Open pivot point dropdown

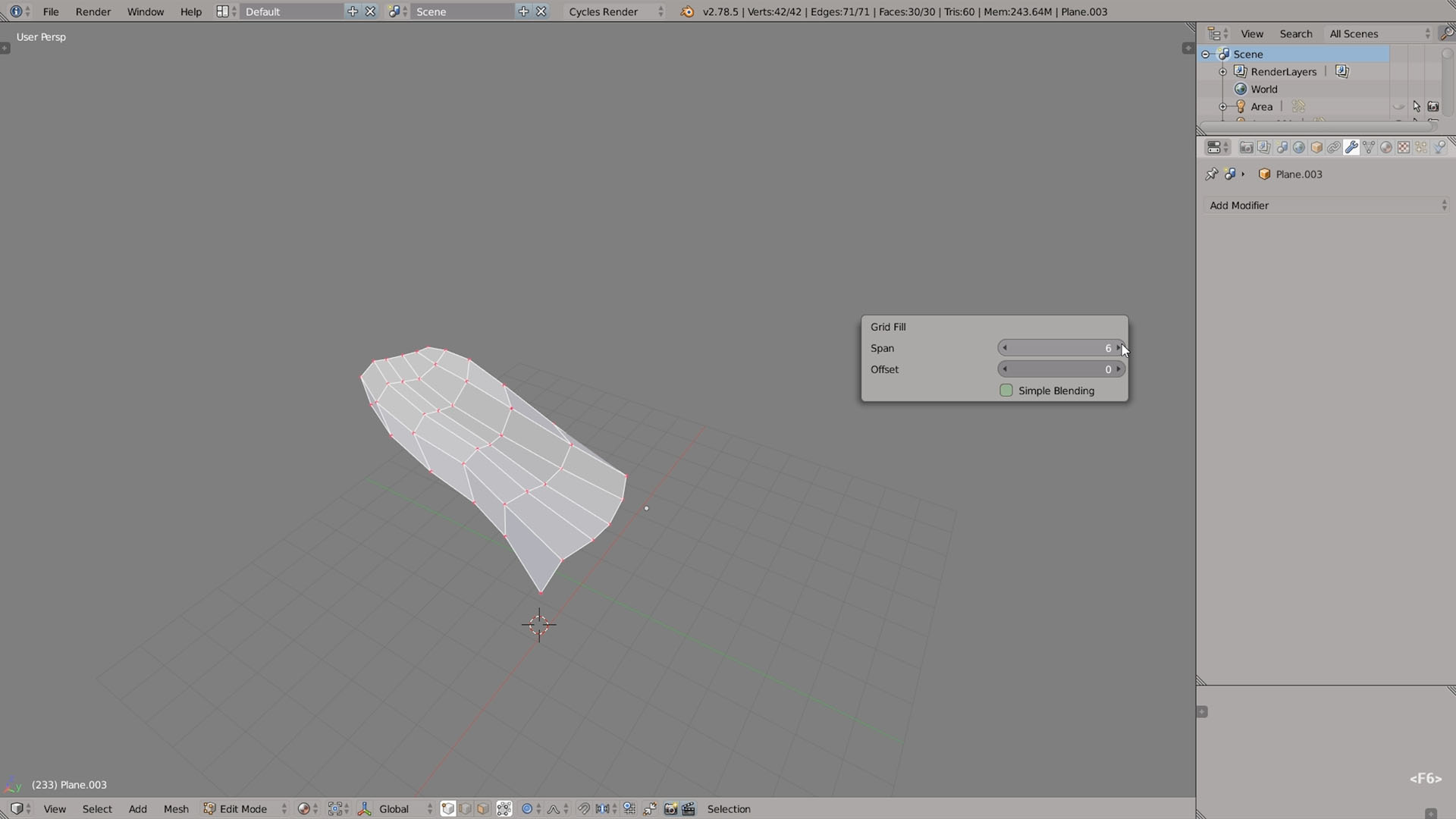click(338, 809)
